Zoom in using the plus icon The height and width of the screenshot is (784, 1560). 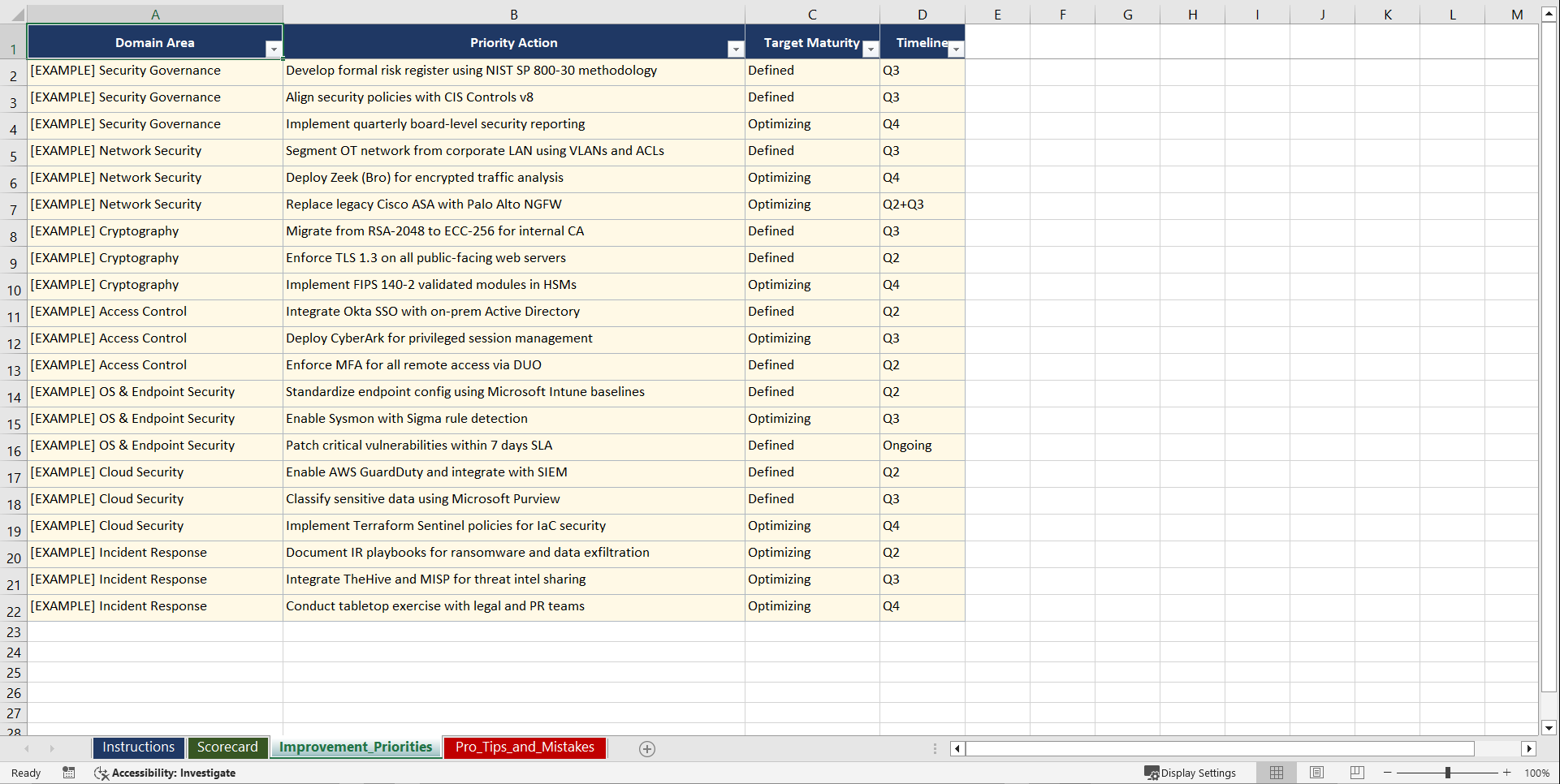1507,773
